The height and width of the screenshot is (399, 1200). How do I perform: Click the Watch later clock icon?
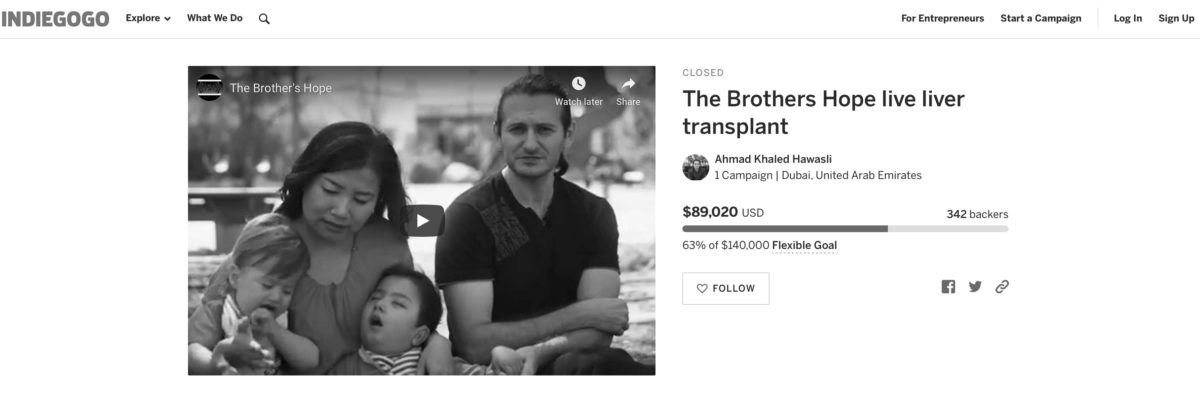[578, 84]
